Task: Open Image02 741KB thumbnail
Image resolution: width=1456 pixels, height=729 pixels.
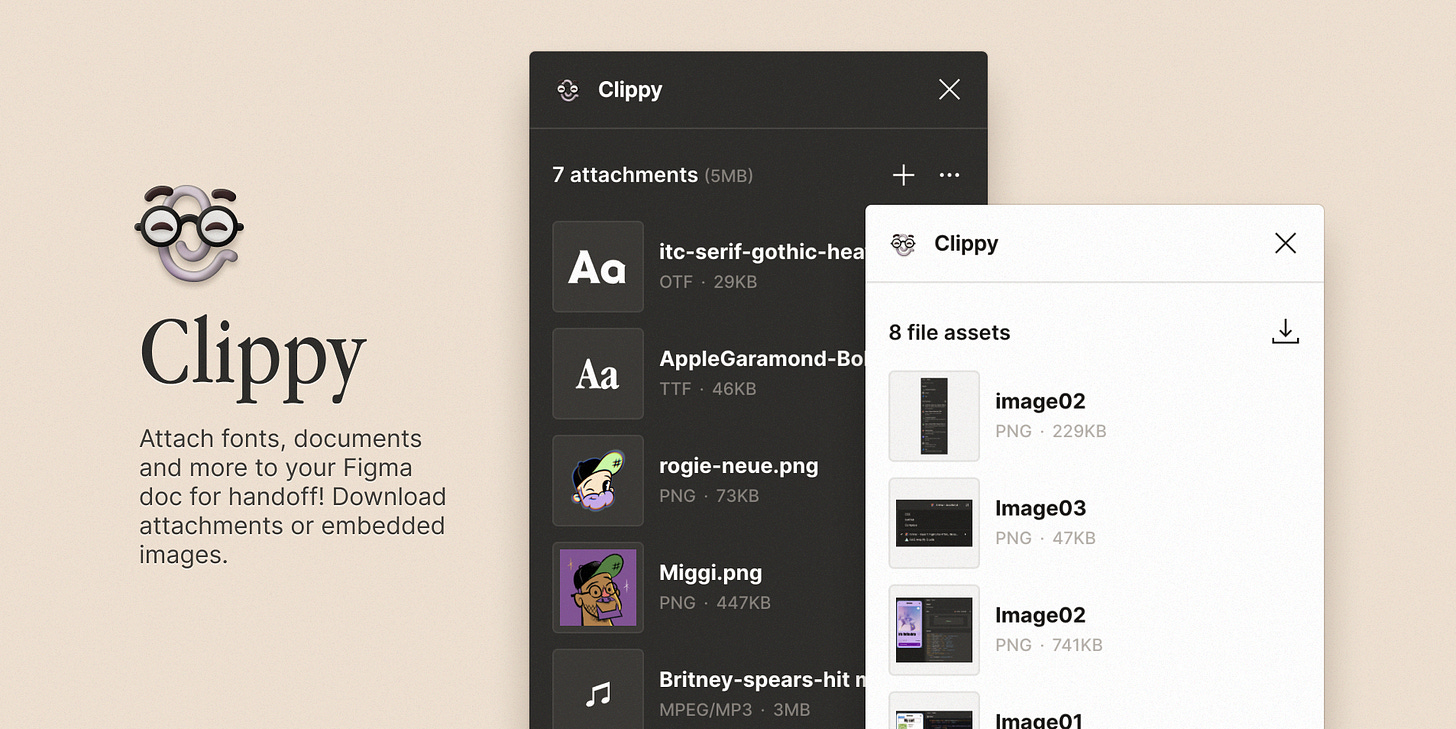Action: click(934, 630)
